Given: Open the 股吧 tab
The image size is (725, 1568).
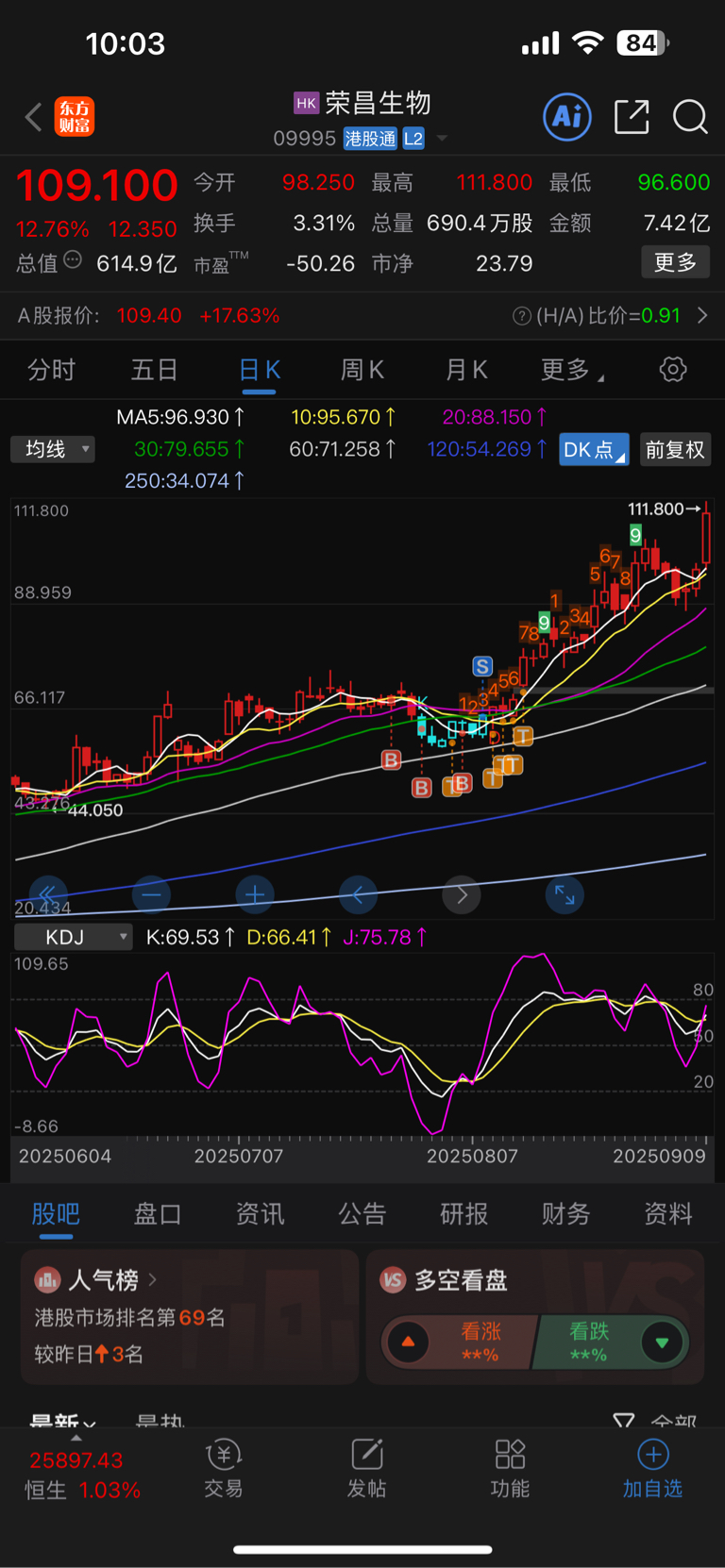Looking at the screenshot, I should point(56,1213).
